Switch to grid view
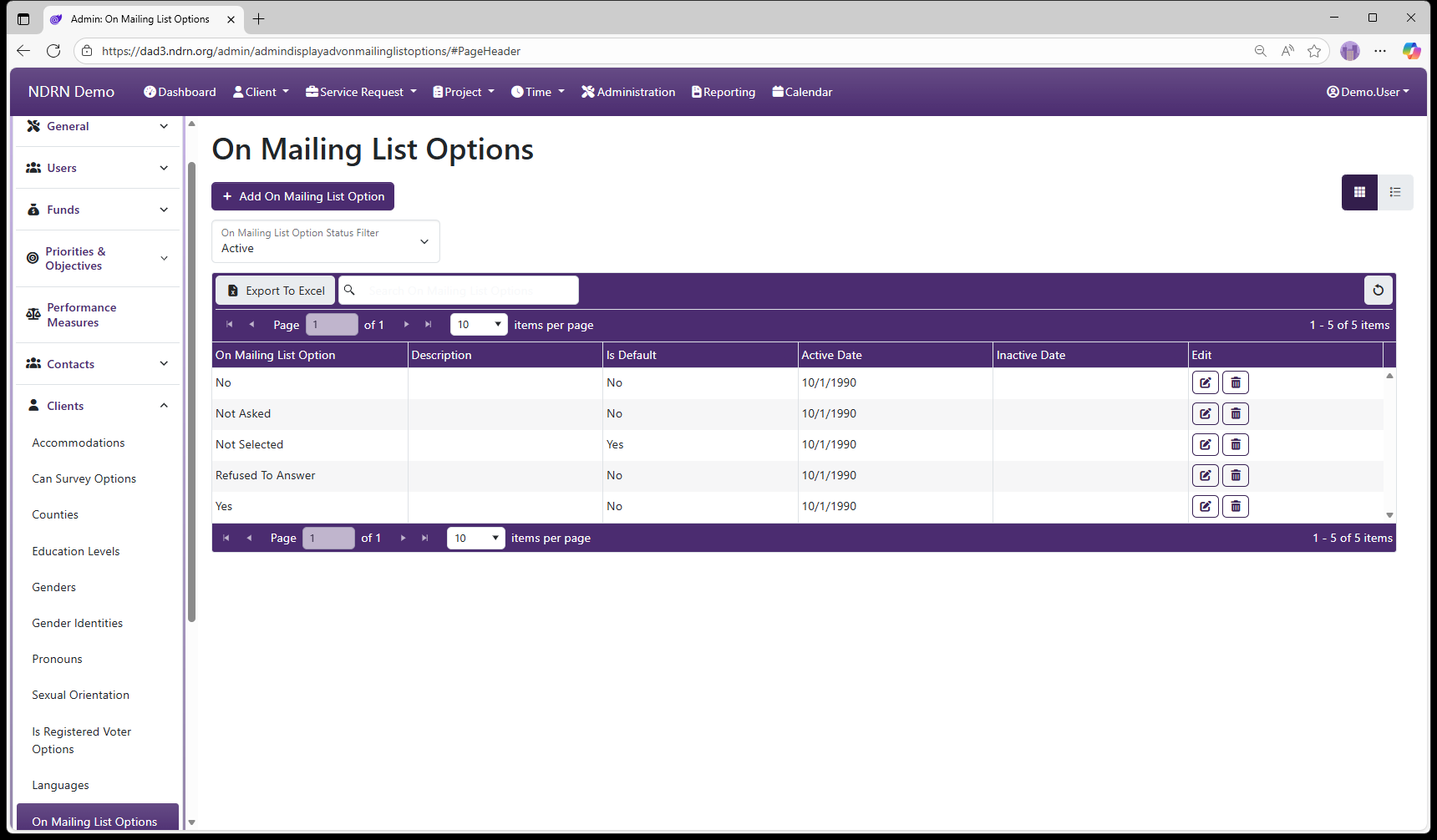The height and width of the screenshot is (840, 1437). tap(1359, 192)
